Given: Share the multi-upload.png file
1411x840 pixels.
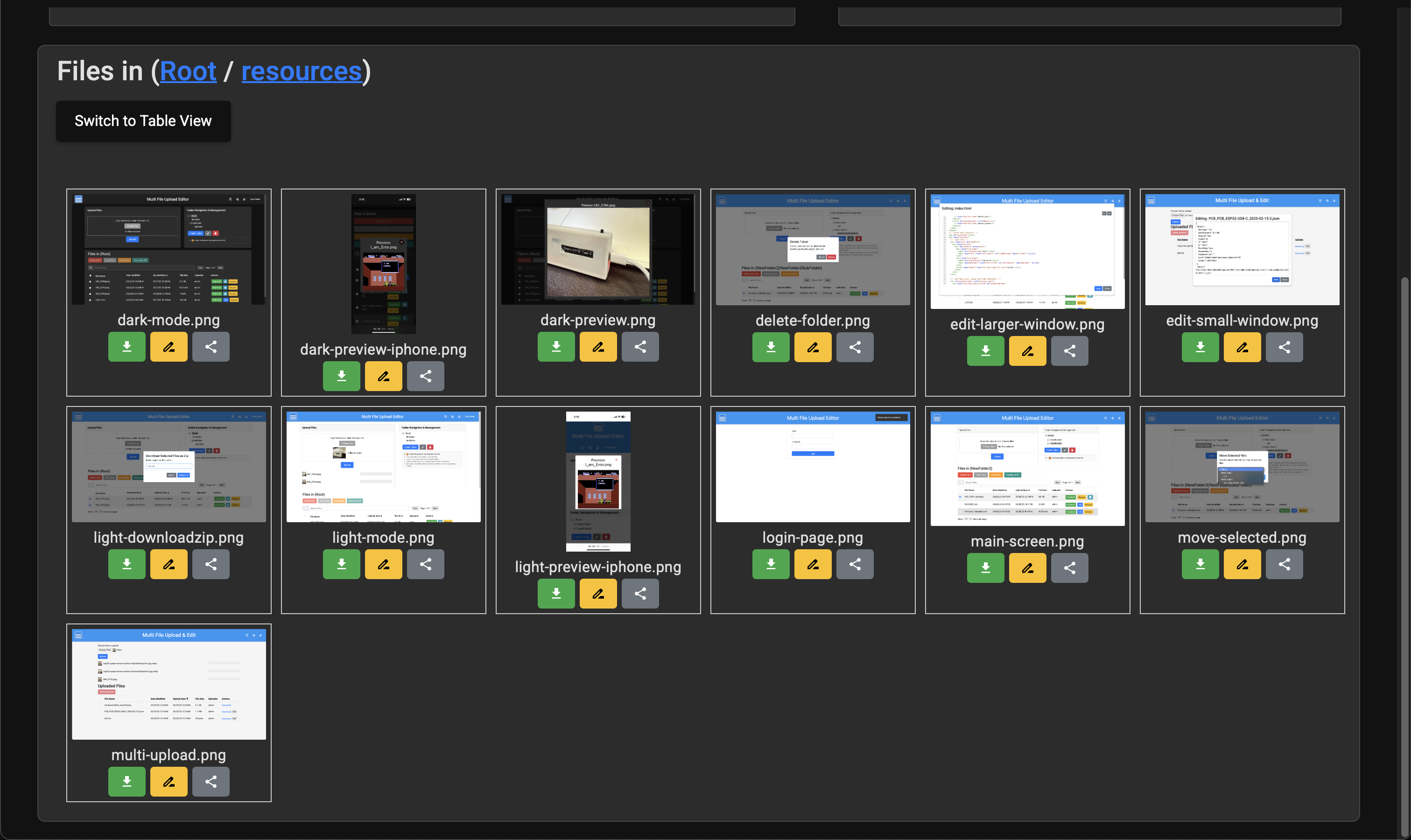Looking at the screenshot, I should (x=211, y=781).
